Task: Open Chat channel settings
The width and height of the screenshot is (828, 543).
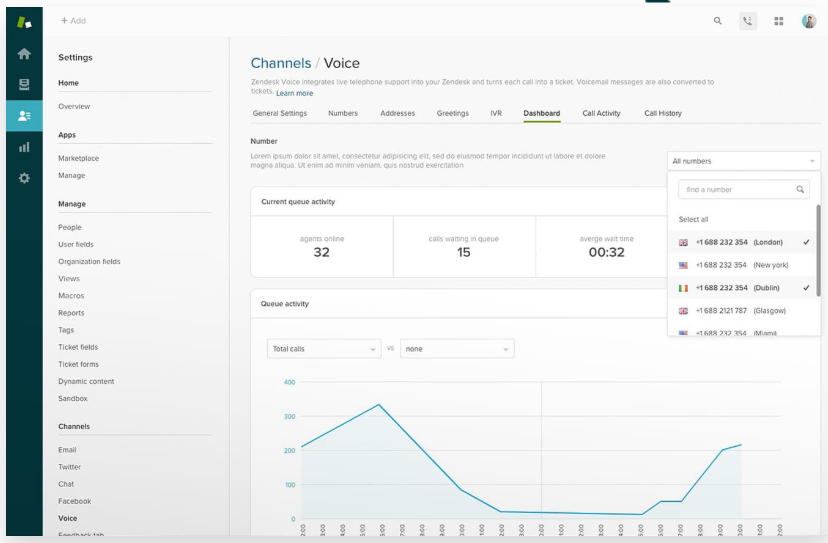Action: [66, 484]
